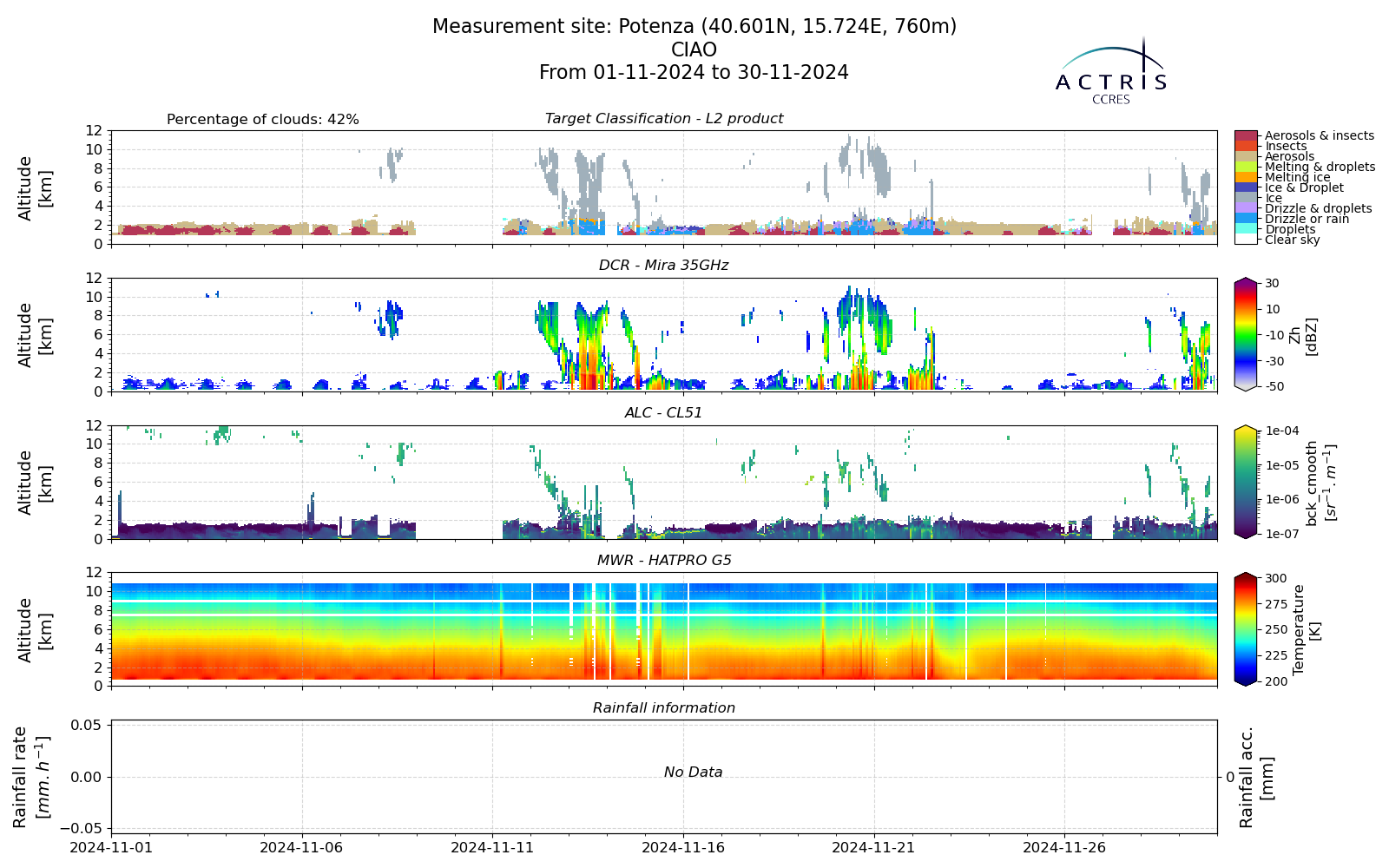The height and width of the screenshot is (868, 1389).
Task: Click the No Data text in rainfall plot
Action: point(694,773)
